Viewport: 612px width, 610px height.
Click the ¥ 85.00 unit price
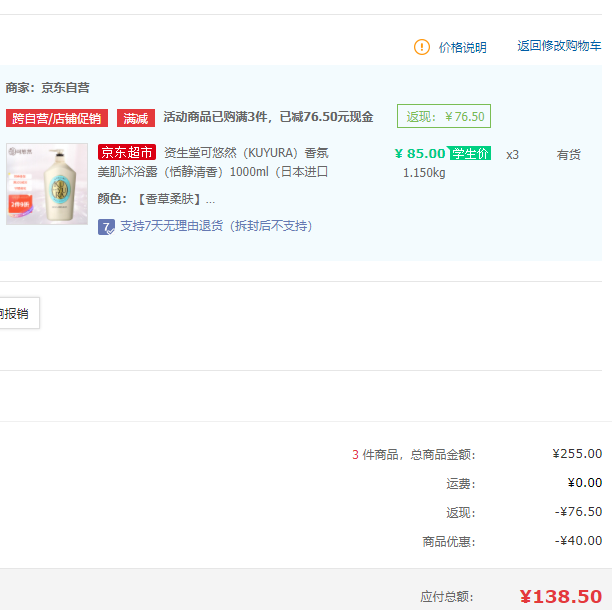pyautogui.click(x=420, y=154)
